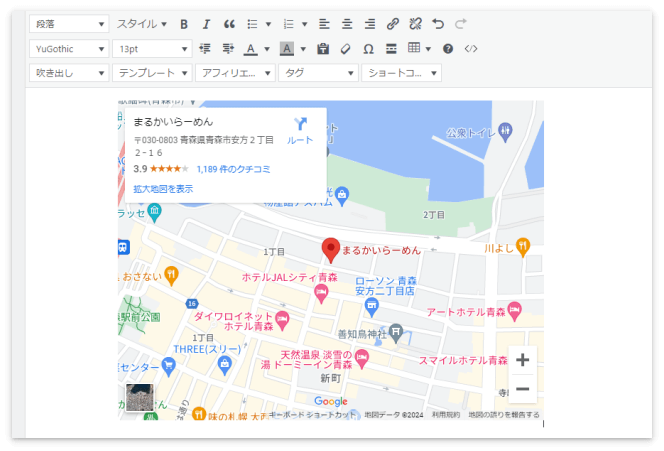664x451 pixels.
Task: Click the 地図の誤りを報告する link
Action: (x=504, y=415)
